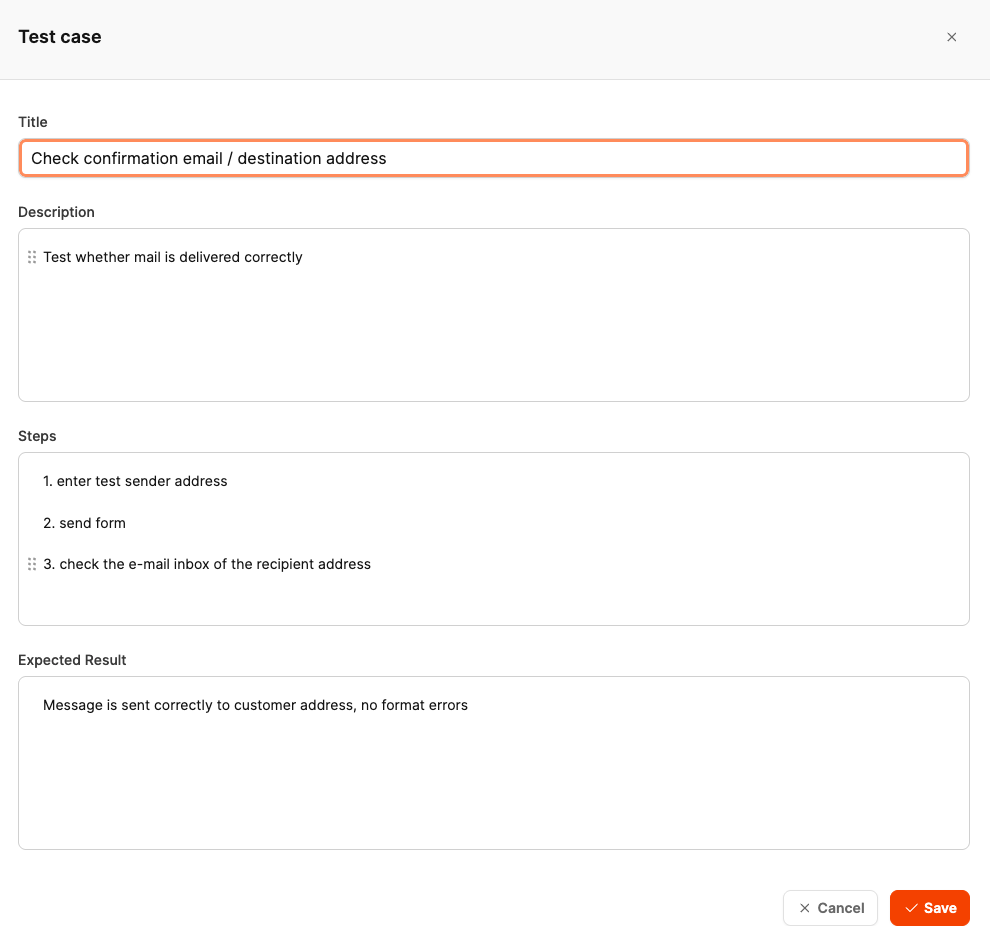Click the X icon inside the Cancel button

(804, 908)
